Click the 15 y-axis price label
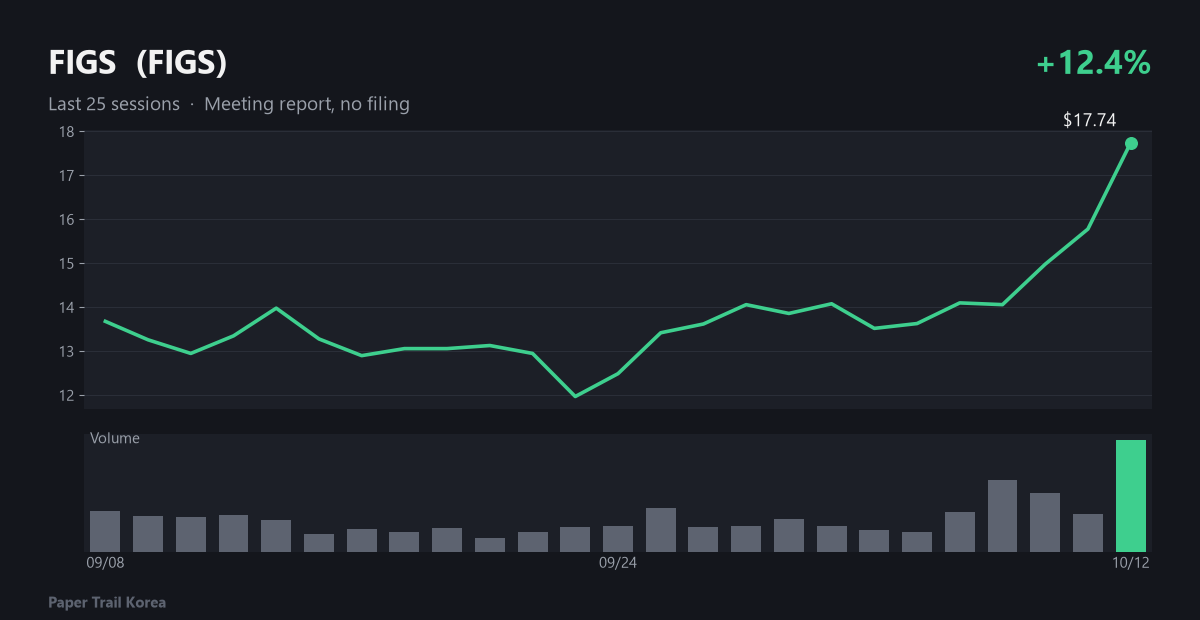The height and width of the screenshot is (620, 1200). [66, 264]
